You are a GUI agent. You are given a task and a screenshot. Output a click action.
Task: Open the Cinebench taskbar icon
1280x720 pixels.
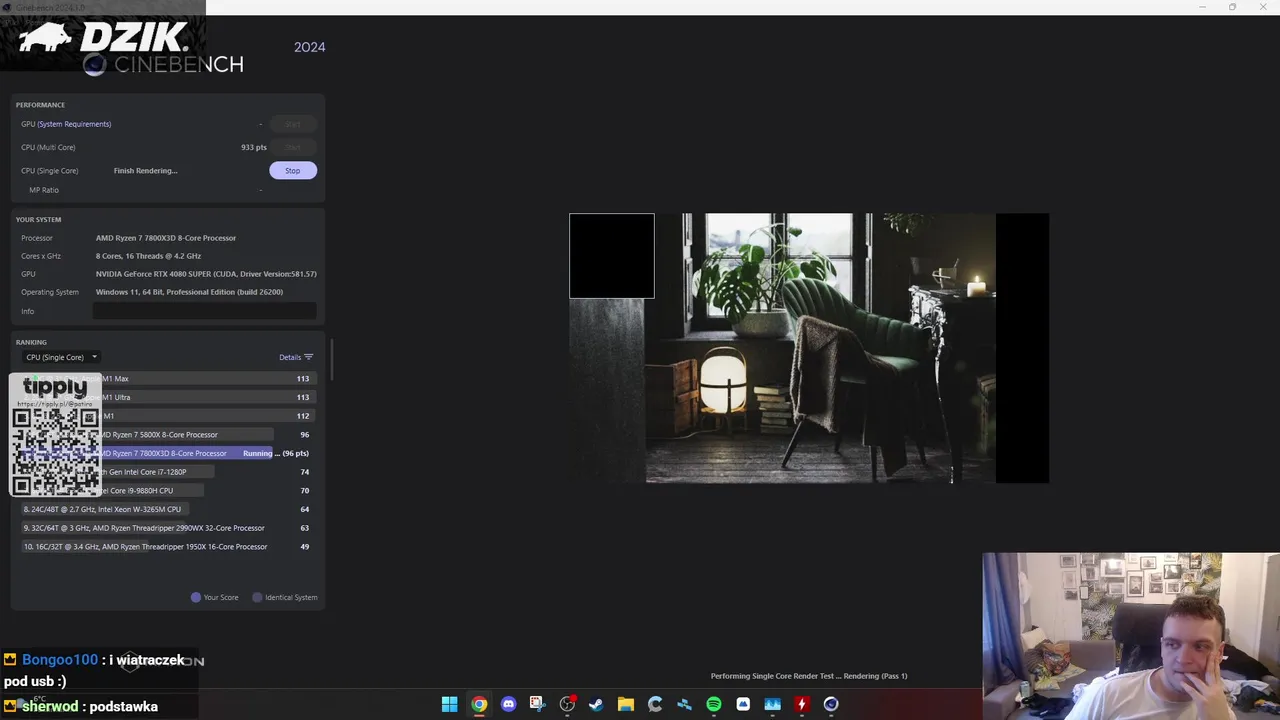tap(831, 704)
